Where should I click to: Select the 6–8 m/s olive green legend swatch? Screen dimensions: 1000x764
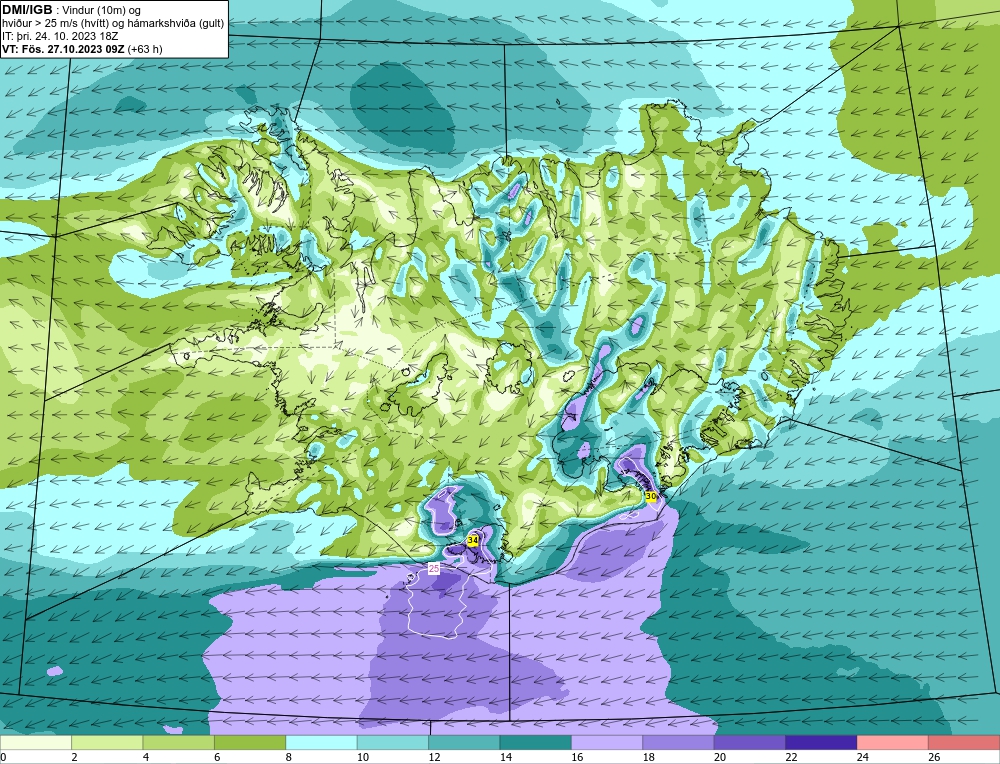250,742
